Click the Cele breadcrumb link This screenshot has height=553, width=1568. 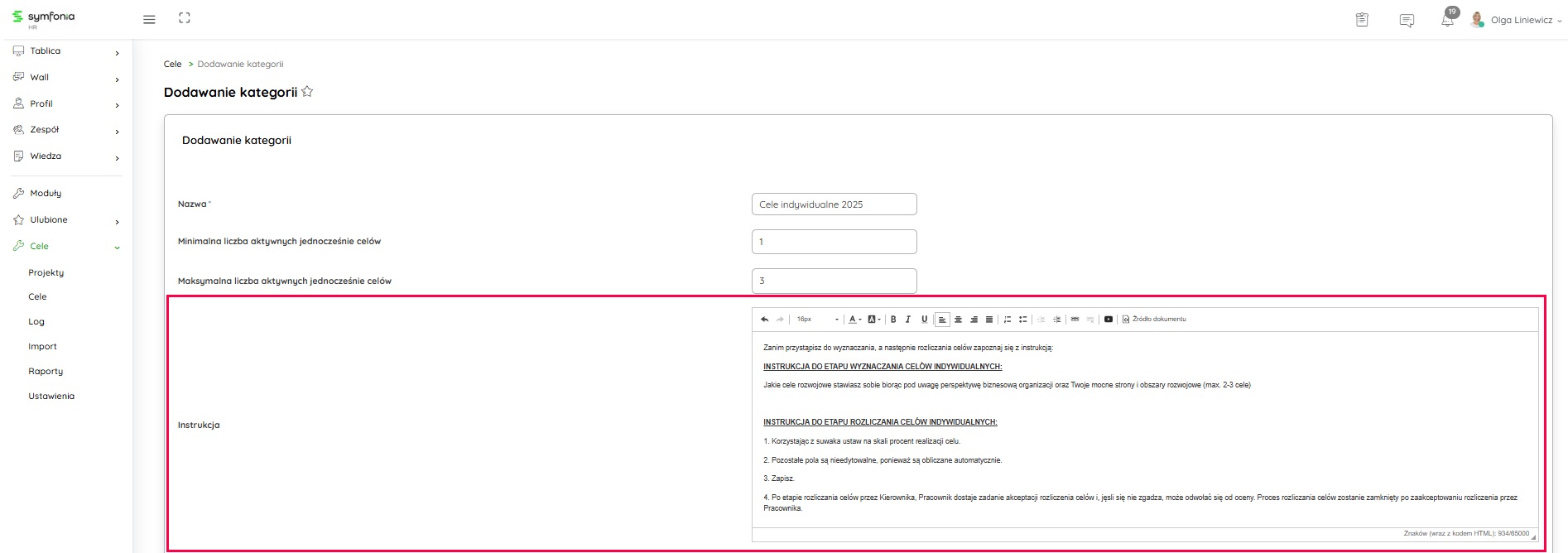point(172,65)
